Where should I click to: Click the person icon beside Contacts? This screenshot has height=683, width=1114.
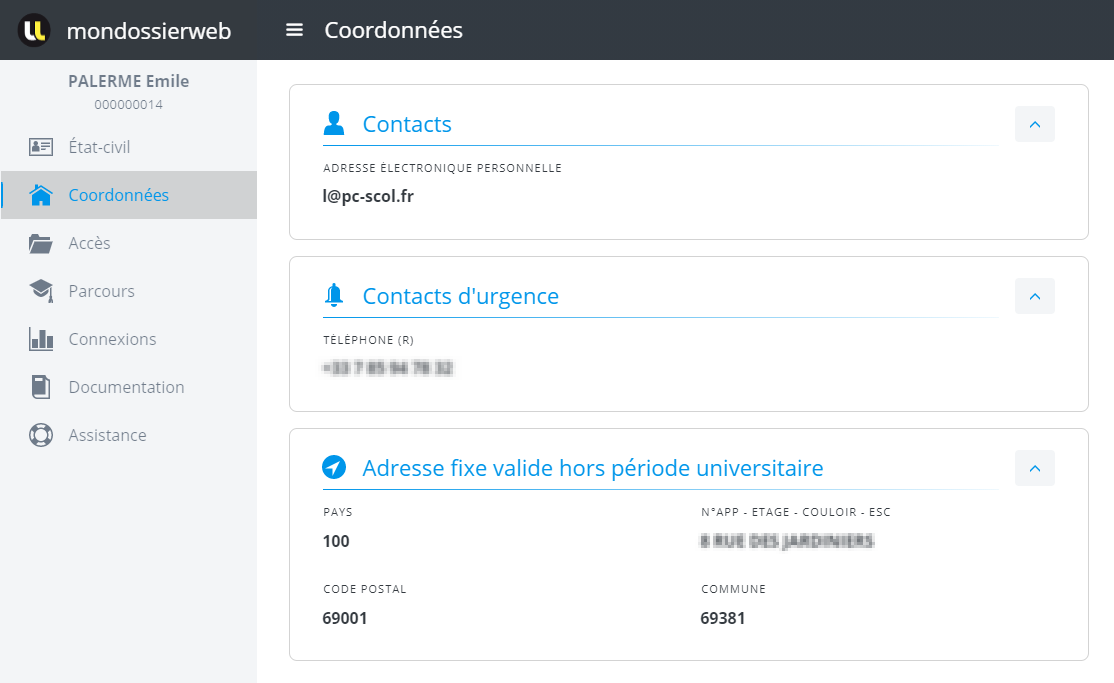click(334, 124)
